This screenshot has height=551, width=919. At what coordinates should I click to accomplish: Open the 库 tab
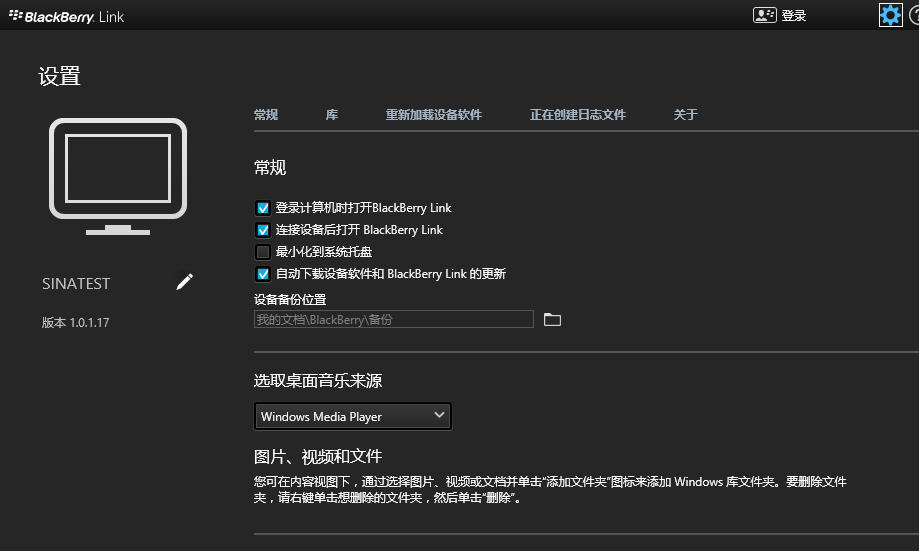(x=332, y=114)
